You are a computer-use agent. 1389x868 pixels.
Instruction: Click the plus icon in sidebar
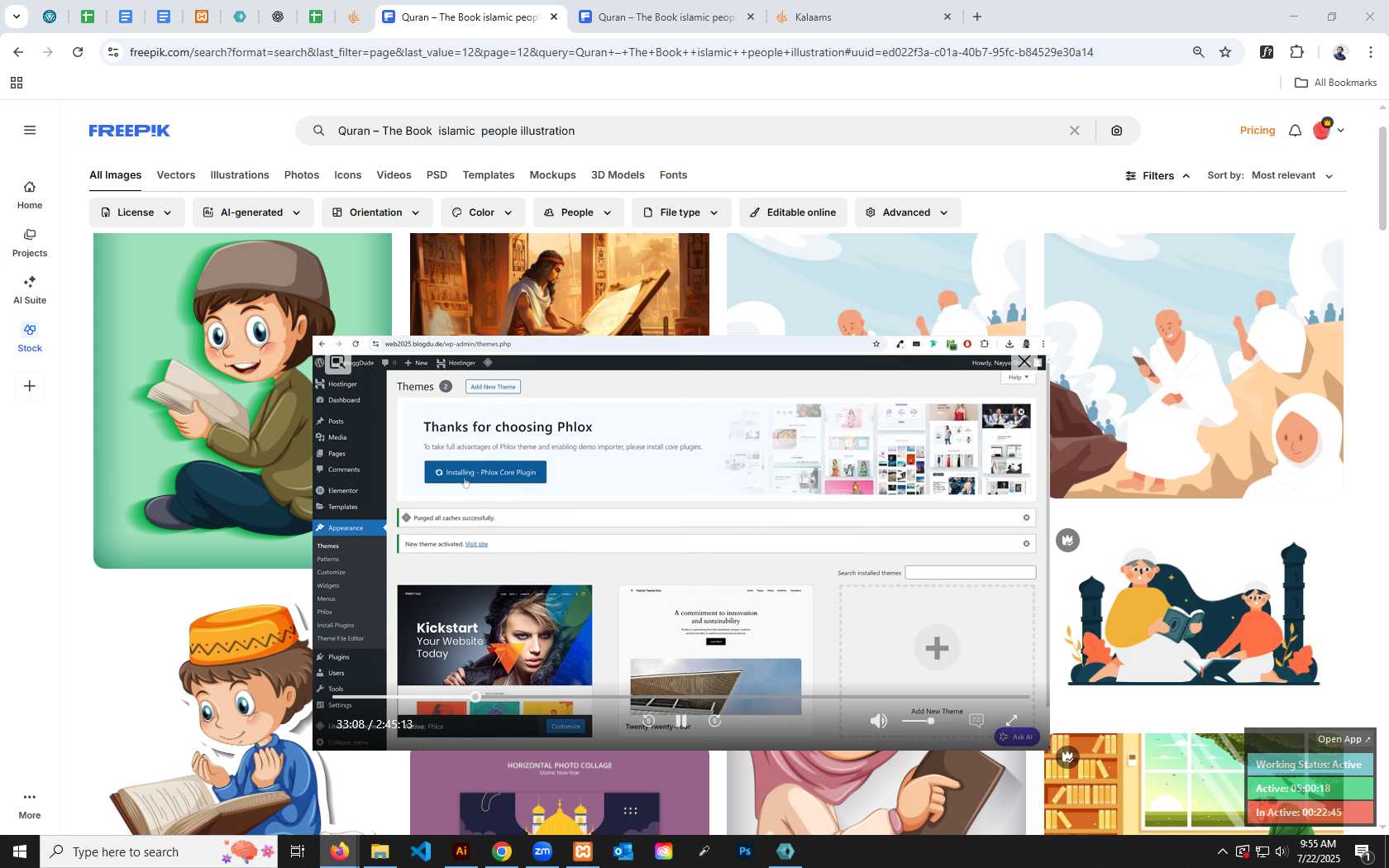30,386
